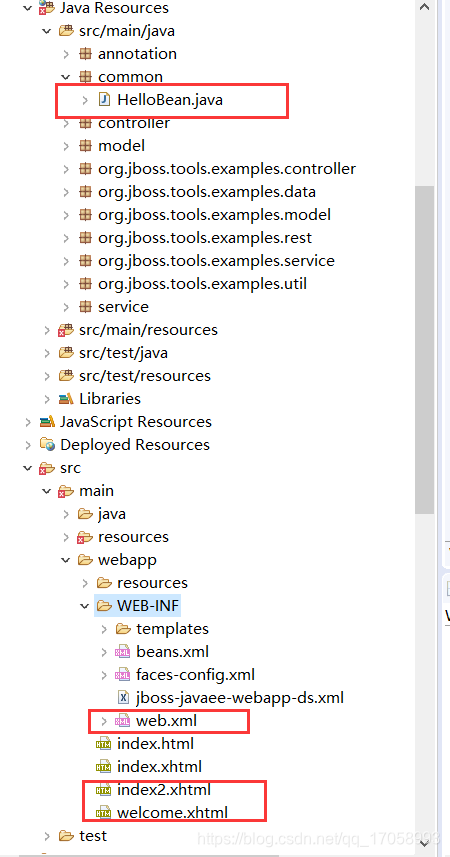Select org.jboss.tools.examples.service package label

tap(217, 261)
